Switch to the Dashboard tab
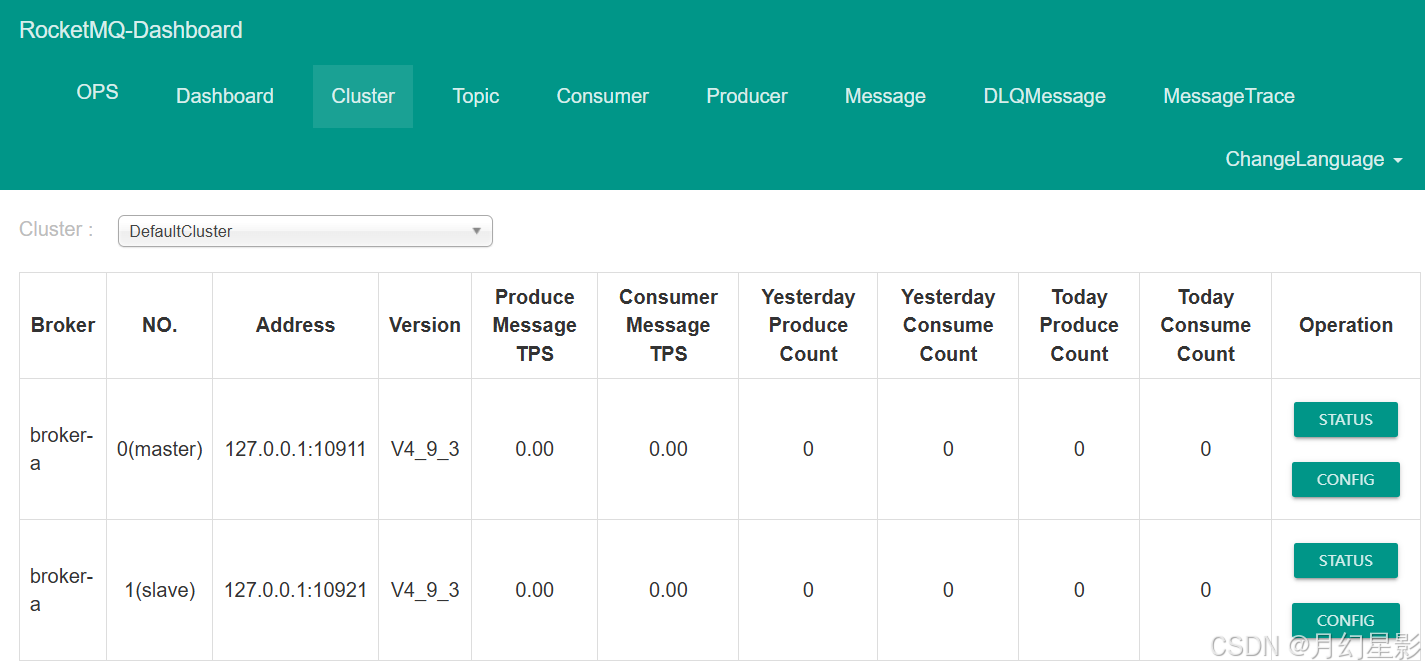1425x672 pixels. coord(225,96)
